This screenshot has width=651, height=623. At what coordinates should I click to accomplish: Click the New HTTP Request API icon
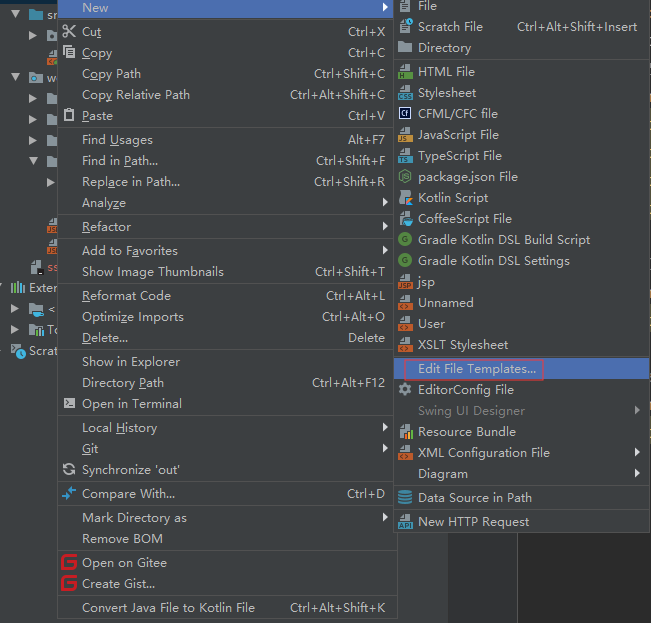tap(405, 521)
